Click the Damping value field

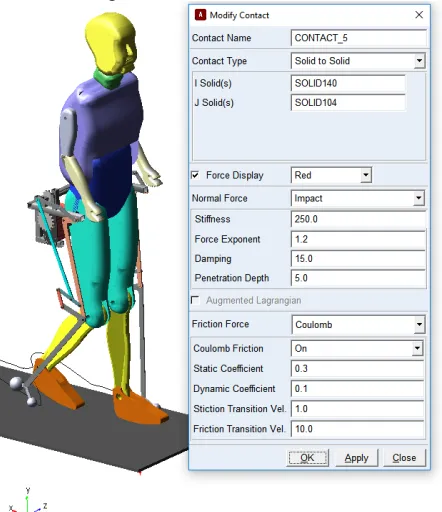(358, 258)
